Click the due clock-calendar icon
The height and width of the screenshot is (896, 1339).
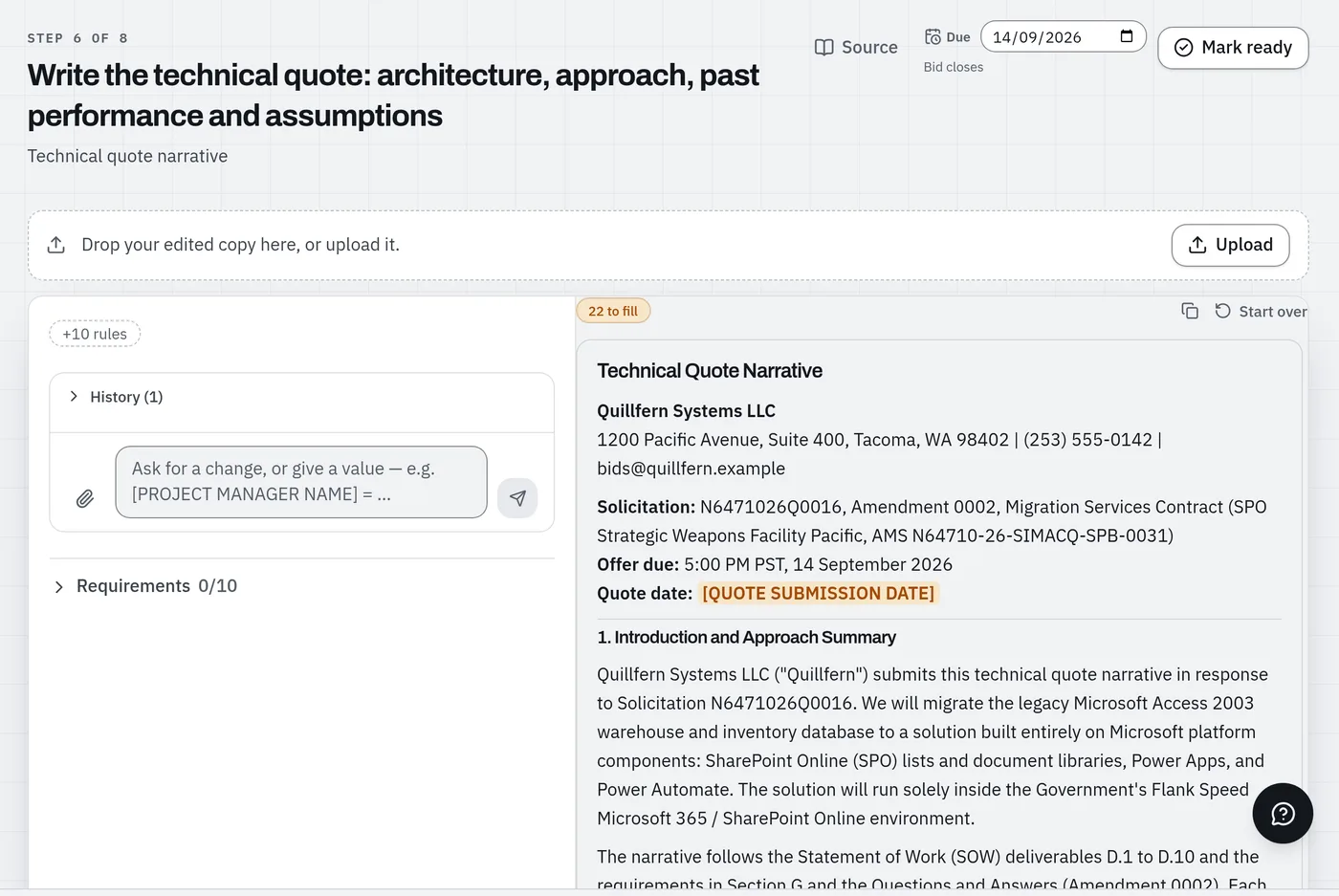click(933, 36)
